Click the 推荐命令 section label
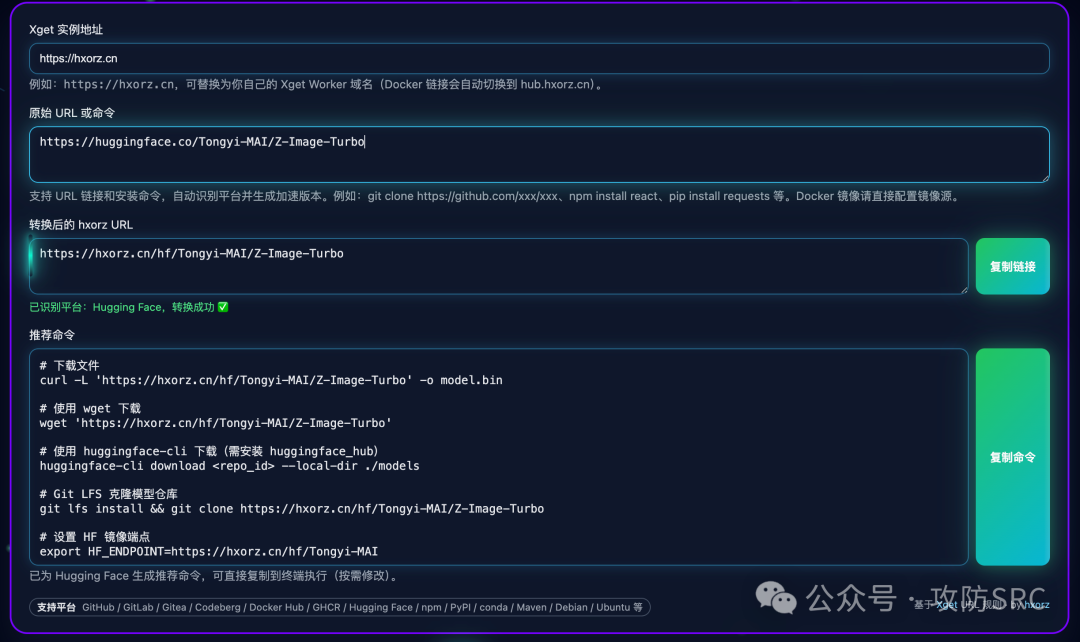This screenshot has height=642, width=1080. [x=52, y=335]
